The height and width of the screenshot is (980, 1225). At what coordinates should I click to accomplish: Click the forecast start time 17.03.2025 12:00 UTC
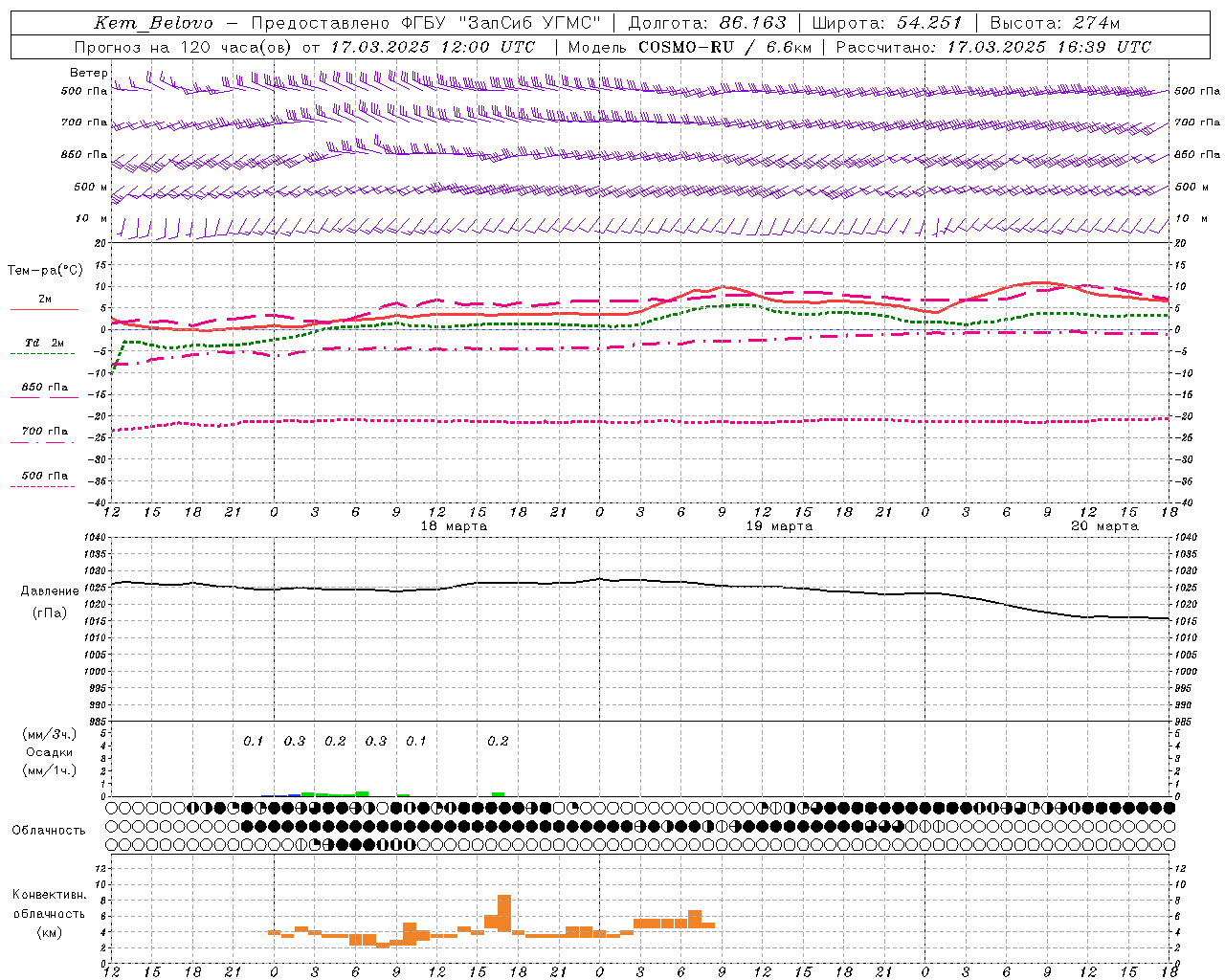pos(434,47)
